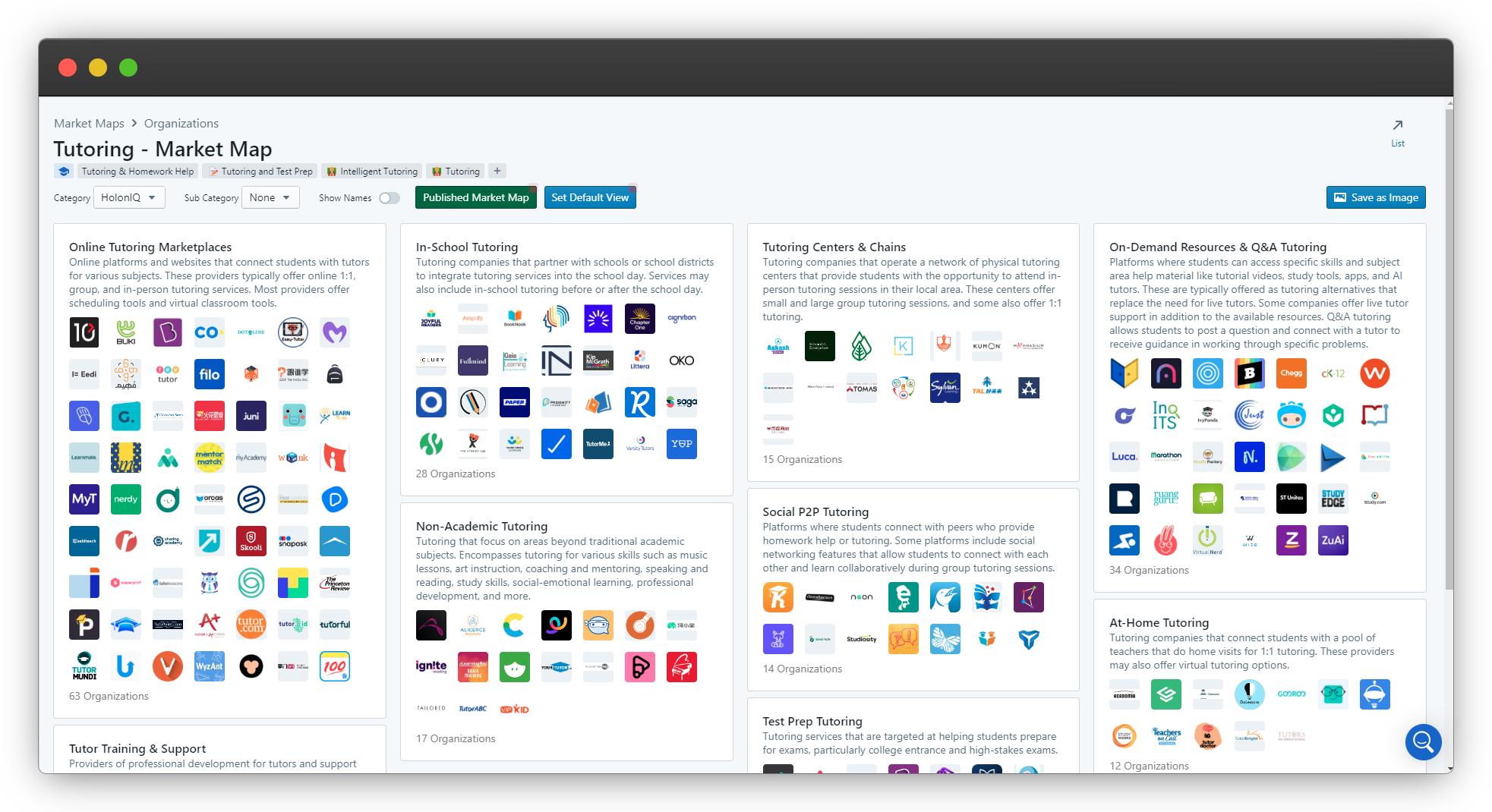Open the TutorABC logo
Image resolution: width=1492 pixels, height=812 pixels.
[x=473, y=709]
